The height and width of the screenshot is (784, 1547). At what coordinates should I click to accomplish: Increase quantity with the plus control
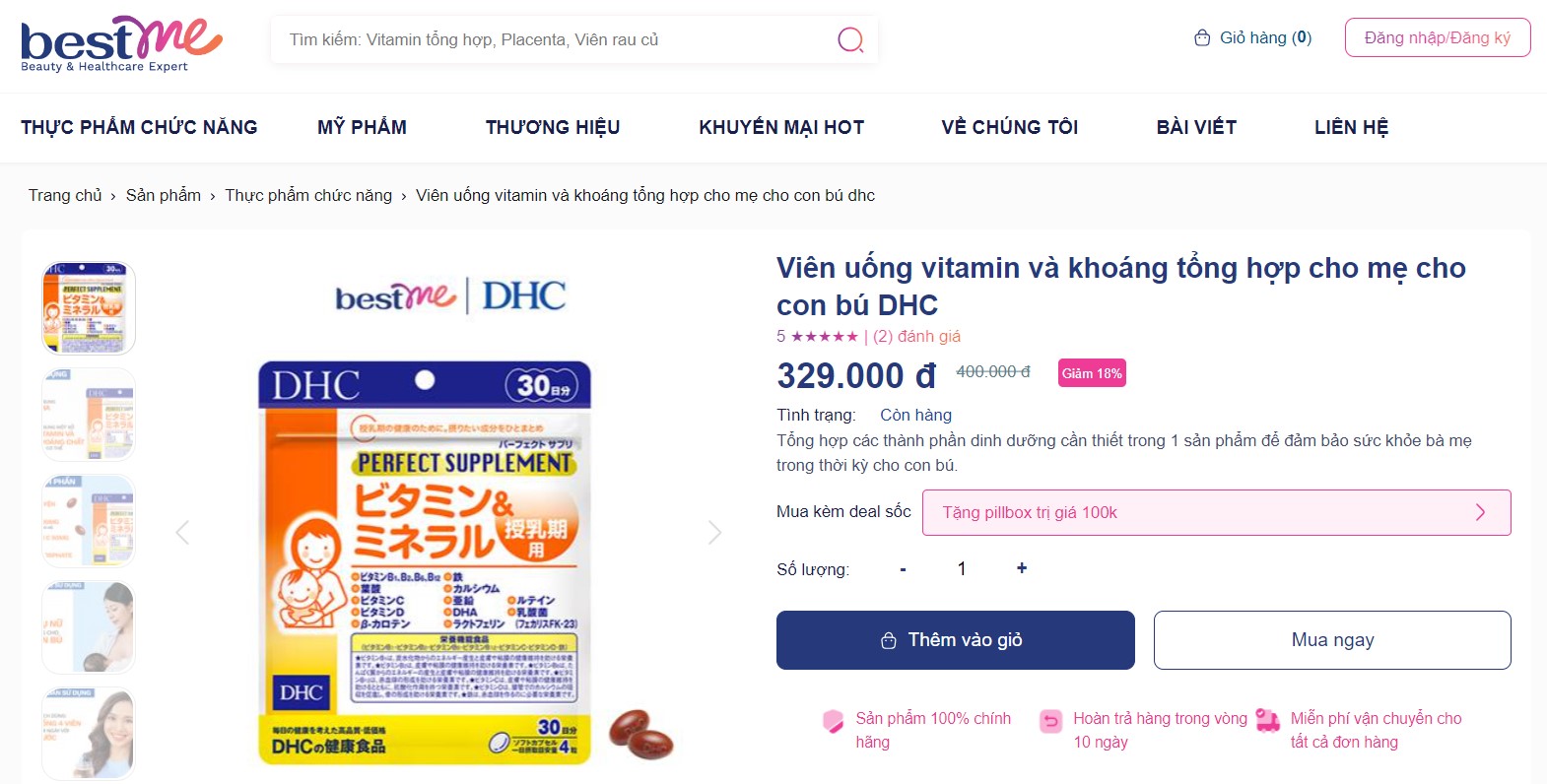pos(1022,568)
